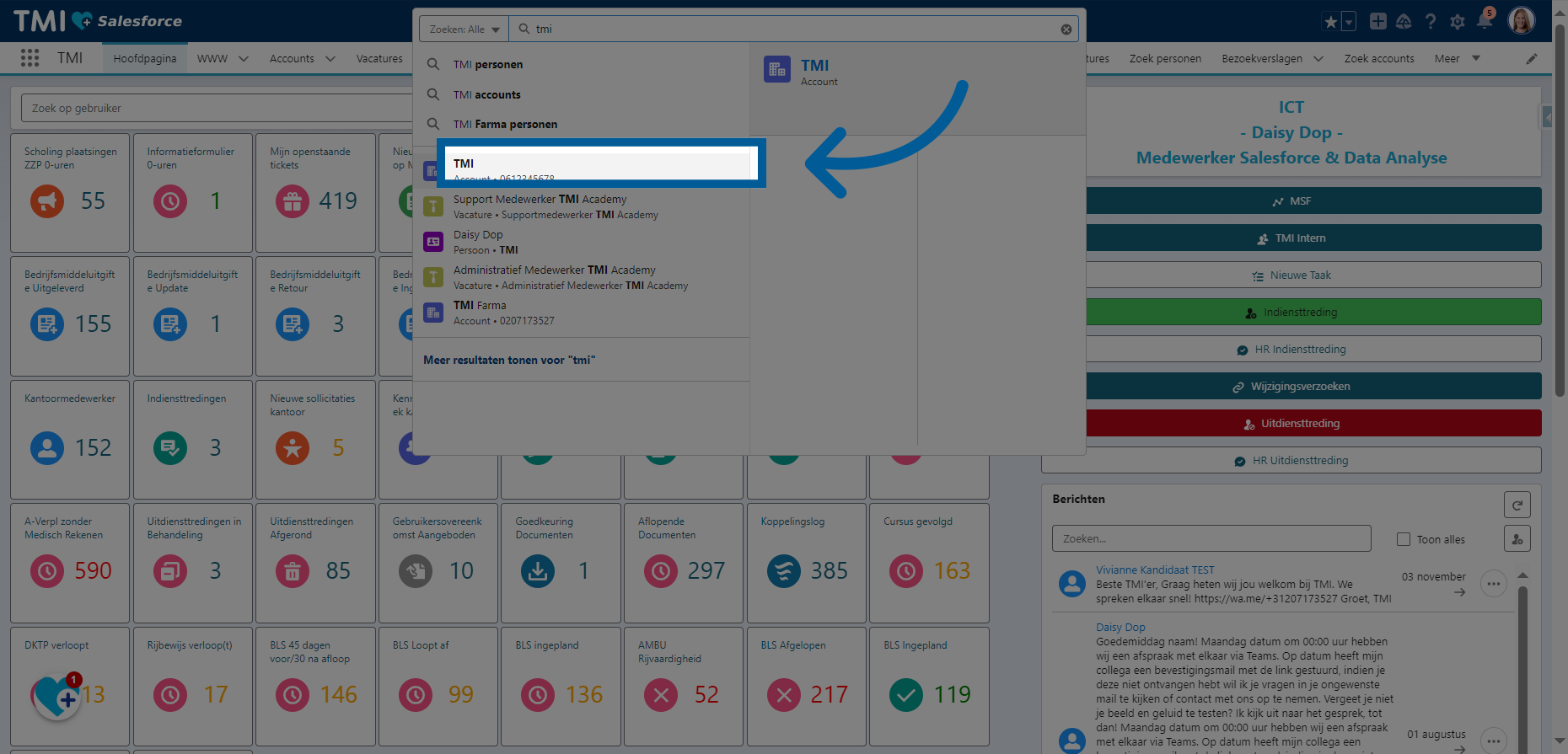
Task: Open the 'Informatieformulier 0-uren' clock icon
Action: point(170,201)
